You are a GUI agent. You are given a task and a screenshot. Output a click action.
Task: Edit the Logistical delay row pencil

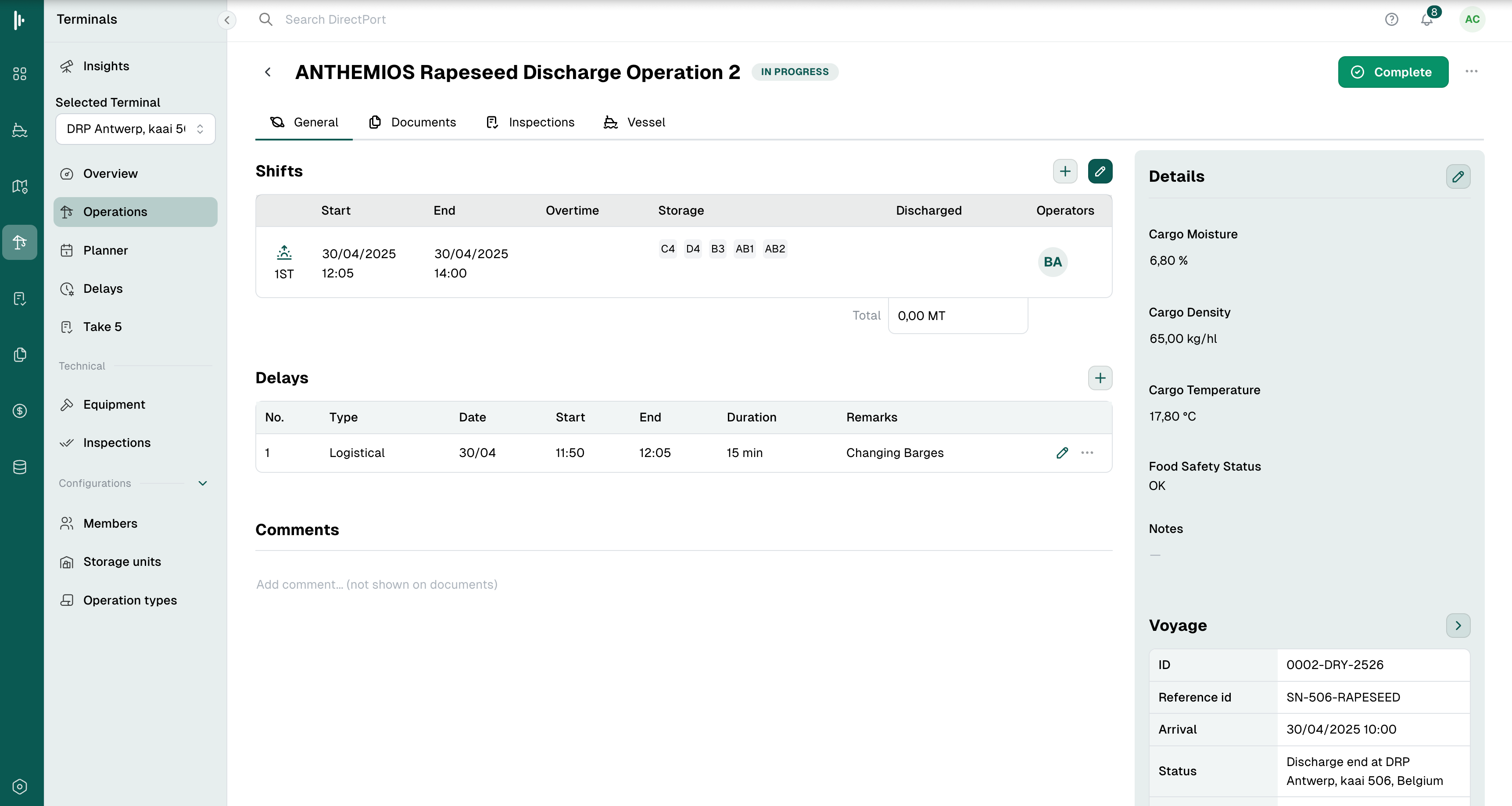(x=1062, y=453)
